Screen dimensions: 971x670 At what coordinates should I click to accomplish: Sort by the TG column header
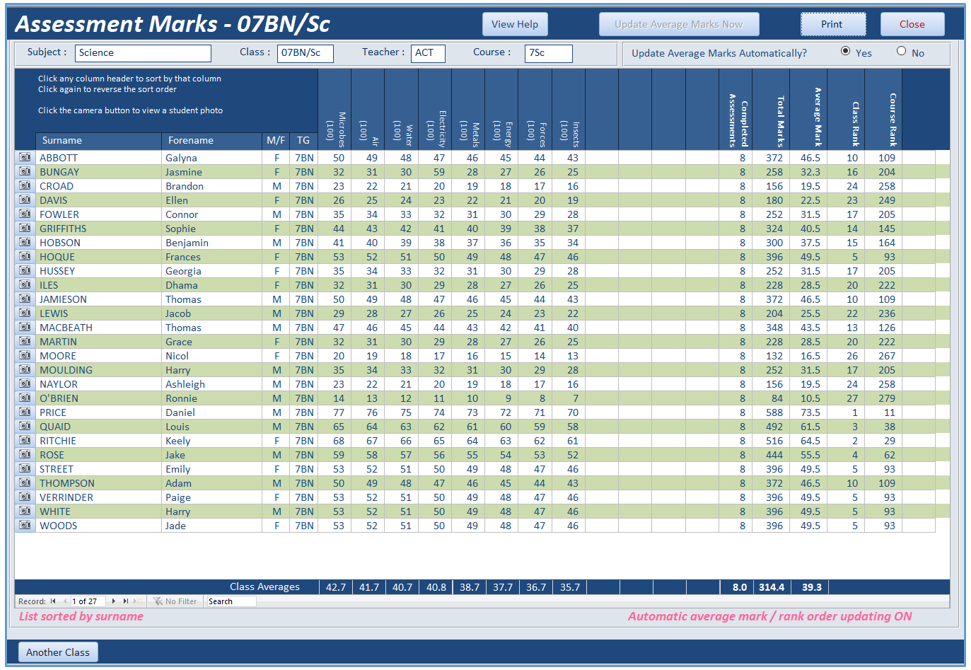[303, 141]
